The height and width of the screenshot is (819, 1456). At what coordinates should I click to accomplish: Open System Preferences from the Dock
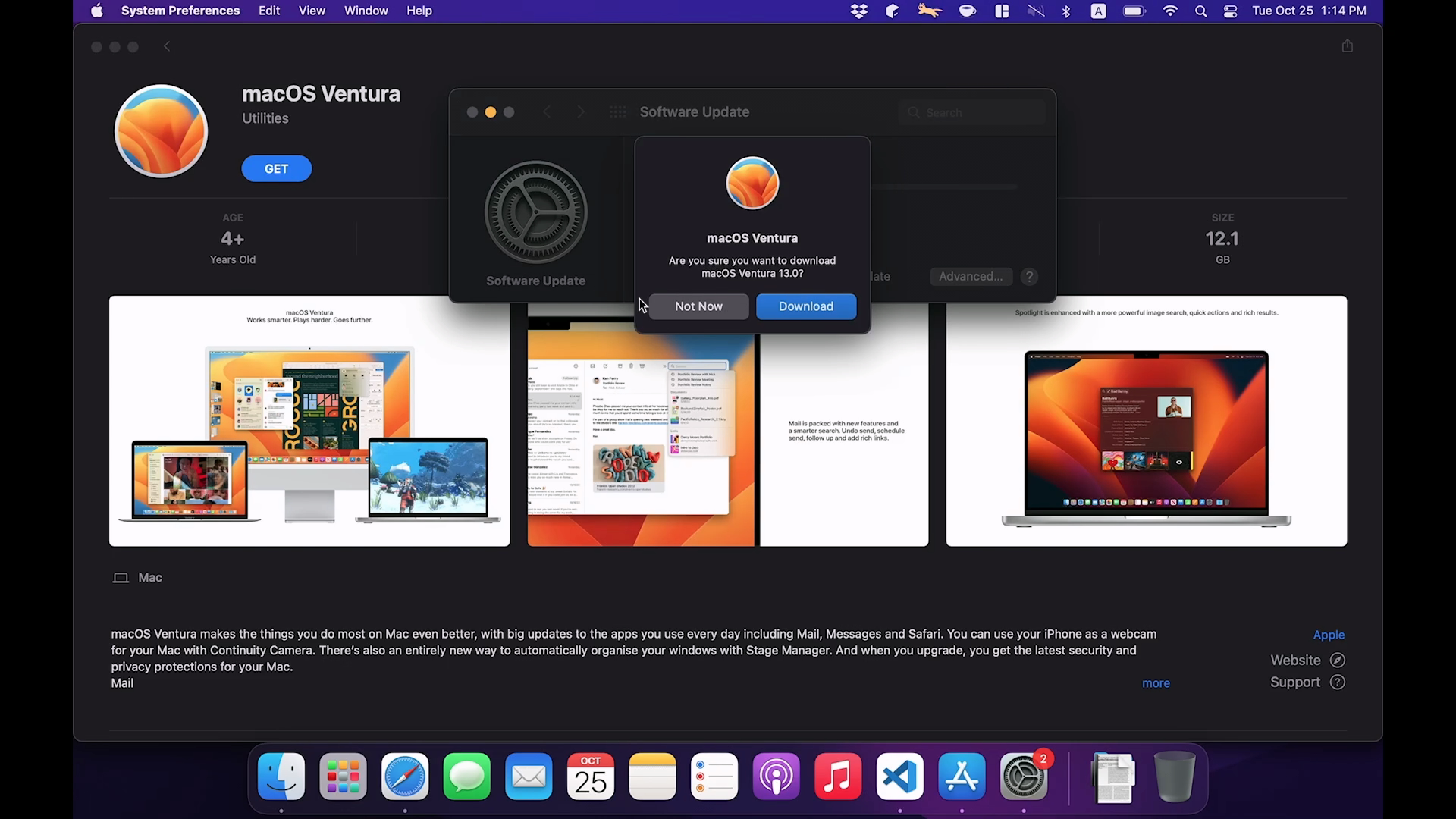pyautogui.click(x=1024, y=777)
